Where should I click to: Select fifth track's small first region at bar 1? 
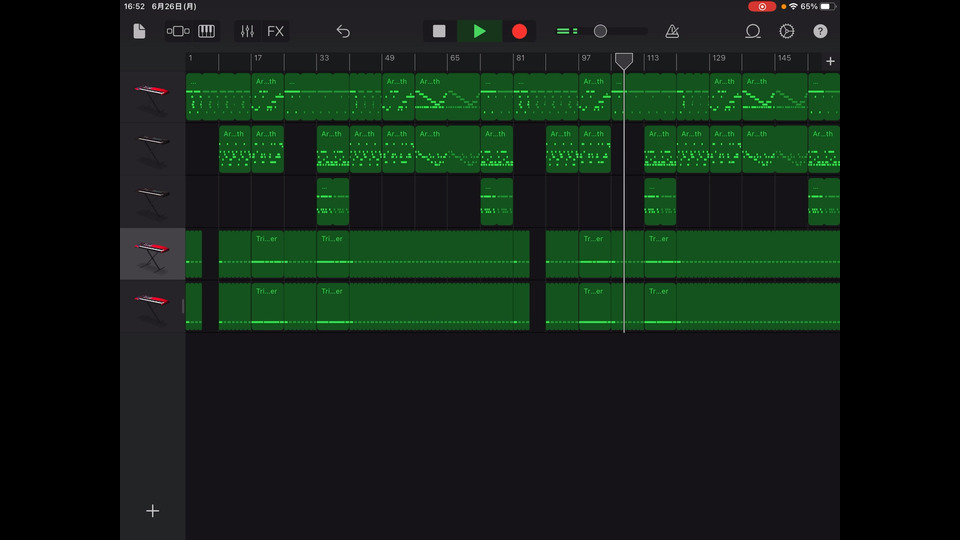click(x=194, y=307)
